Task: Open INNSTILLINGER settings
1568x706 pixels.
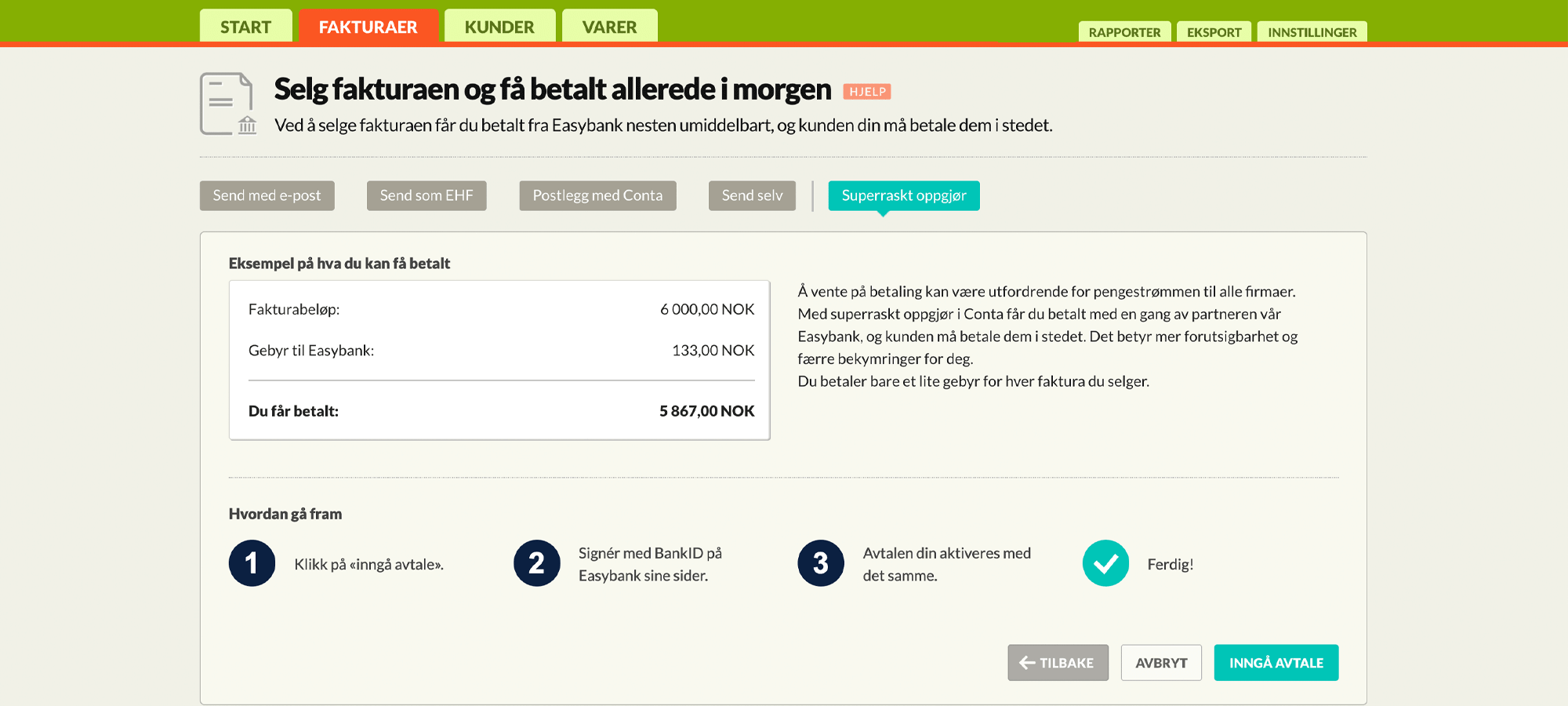Action: (x=1312, y=32)
